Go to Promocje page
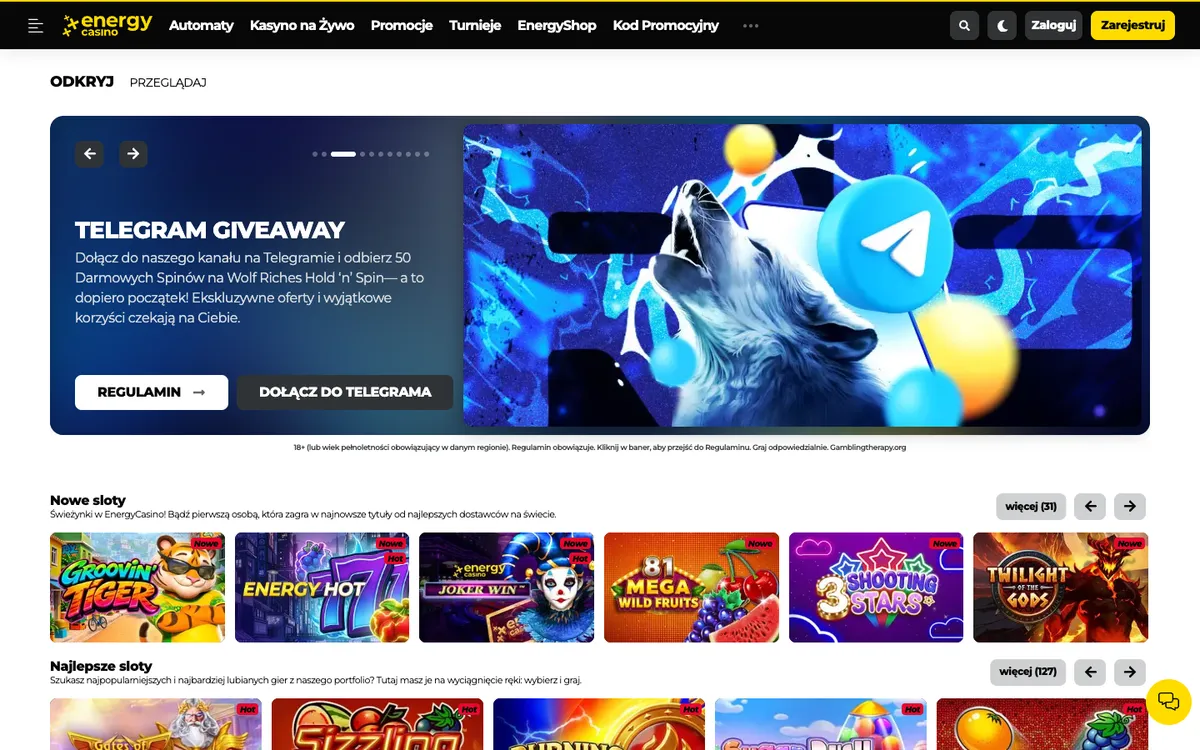This screenshot has width=1200, height=750. click(x=402, y=26)
